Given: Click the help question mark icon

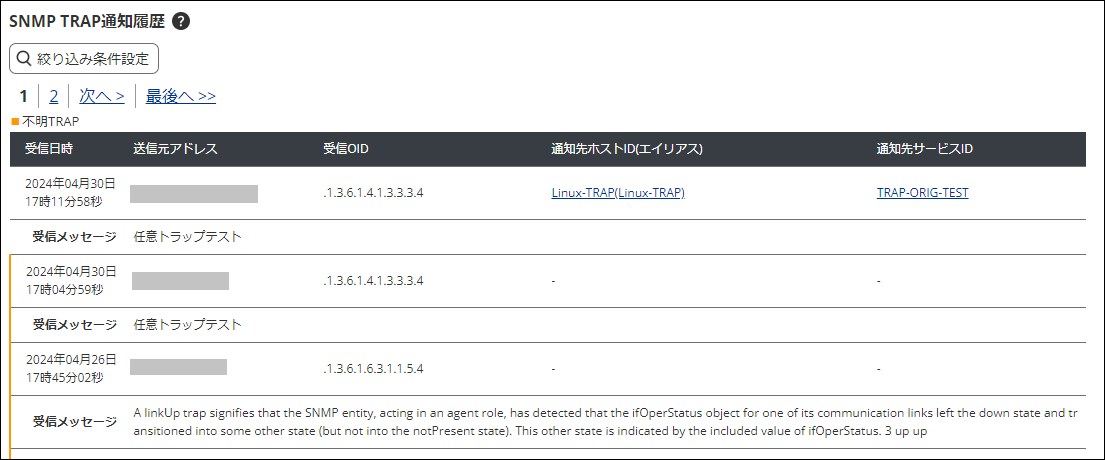Looking at the screenshot, I should [x=181, y=22].
